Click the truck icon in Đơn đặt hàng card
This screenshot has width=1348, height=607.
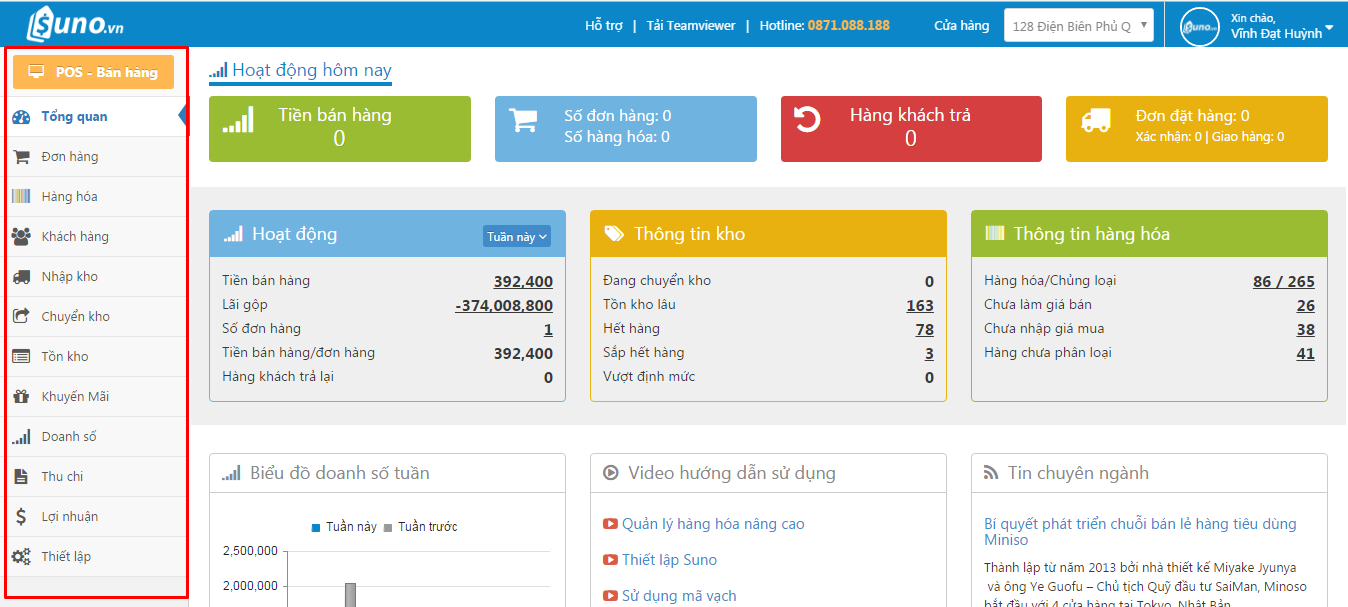pos(1096,120)
